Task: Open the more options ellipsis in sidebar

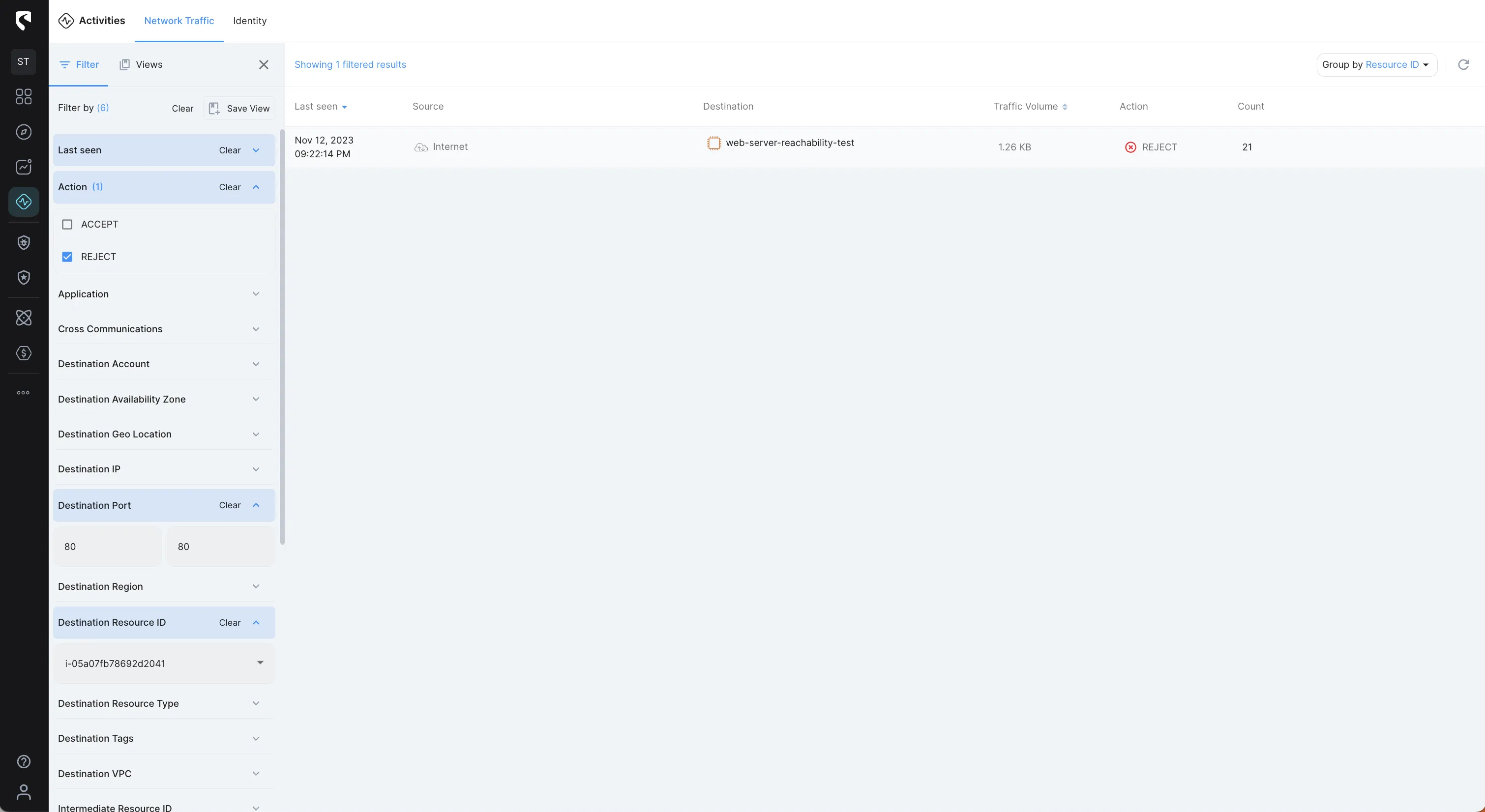Action: point(23,393)
